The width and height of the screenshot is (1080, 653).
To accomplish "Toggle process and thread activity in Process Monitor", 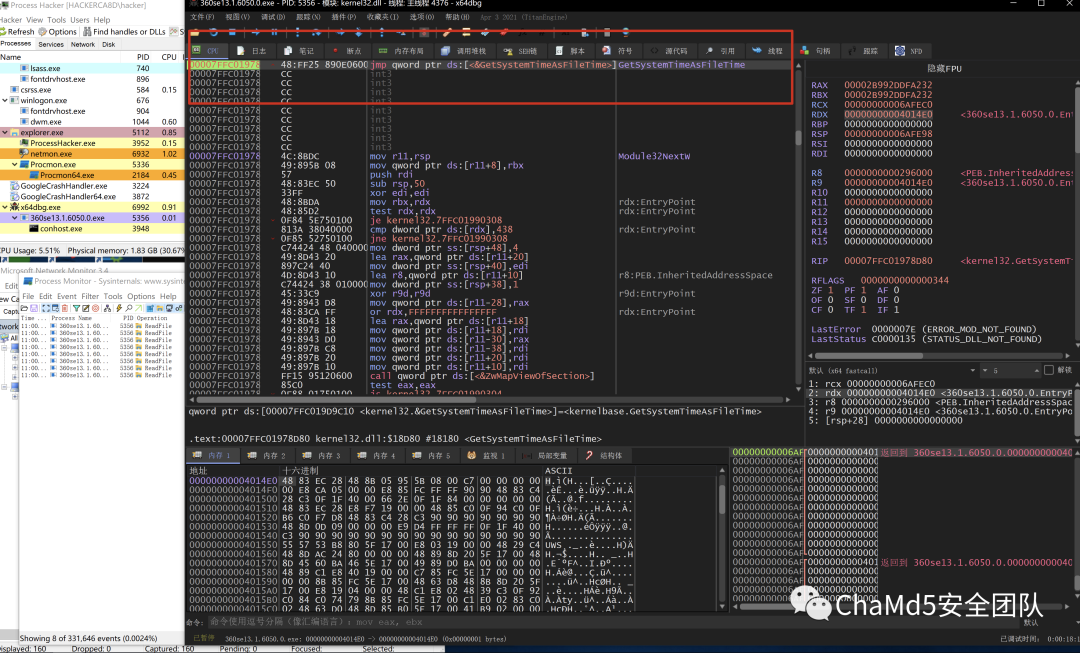I will 178,308.
